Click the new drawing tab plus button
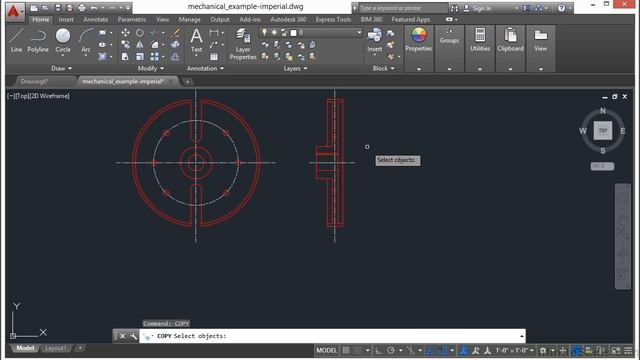Image resolution: width=640 pixels, height=360 pixels. 187,82
